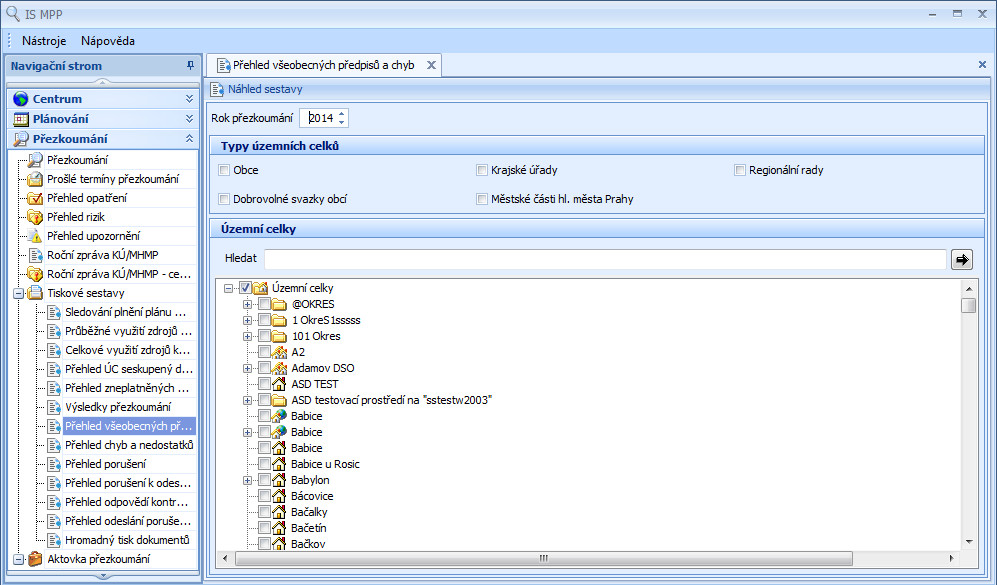997x585 pixels.
Task: Click the Centrum globe icon
Action: pyautogui.click(x=21, y=99)
